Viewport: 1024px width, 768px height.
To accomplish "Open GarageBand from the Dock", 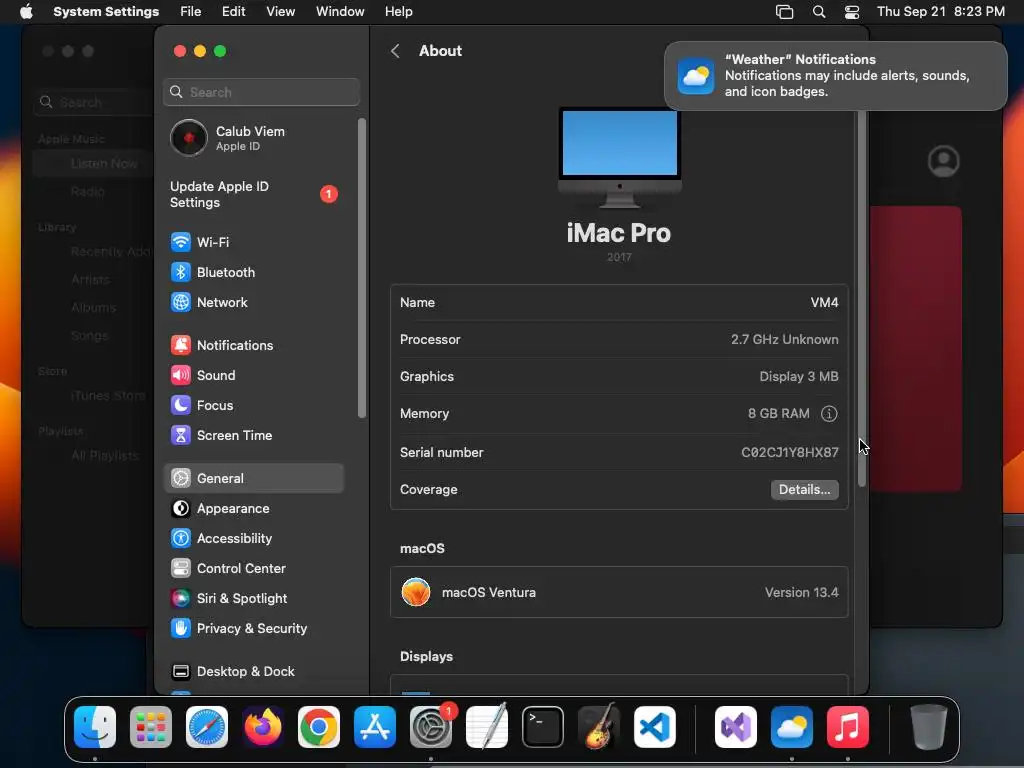I will click(x=598, y=727).
